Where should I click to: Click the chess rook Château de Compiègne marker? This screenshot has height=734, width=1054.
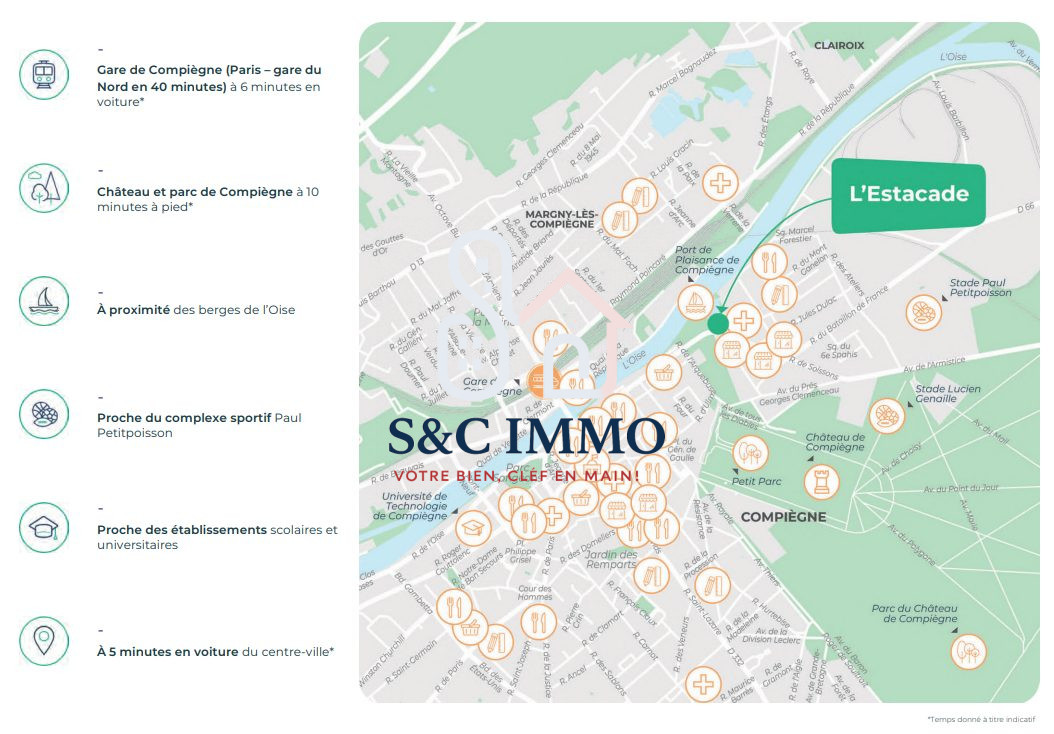click(x=822, y=482)
